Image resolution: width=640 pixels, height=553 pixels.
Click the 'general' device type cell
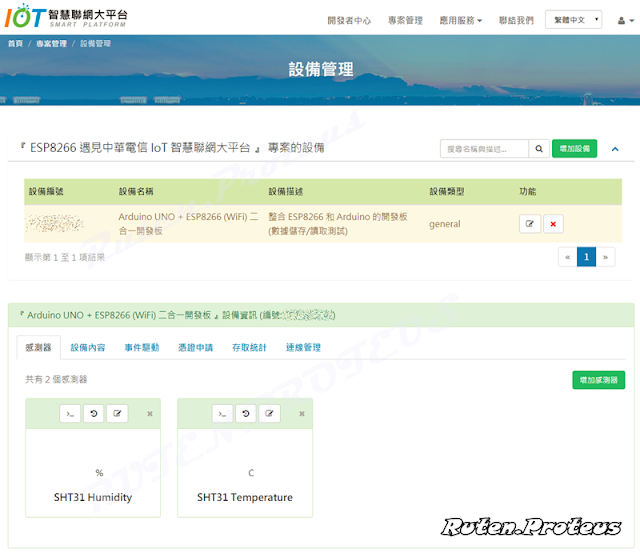coord(444,224)
